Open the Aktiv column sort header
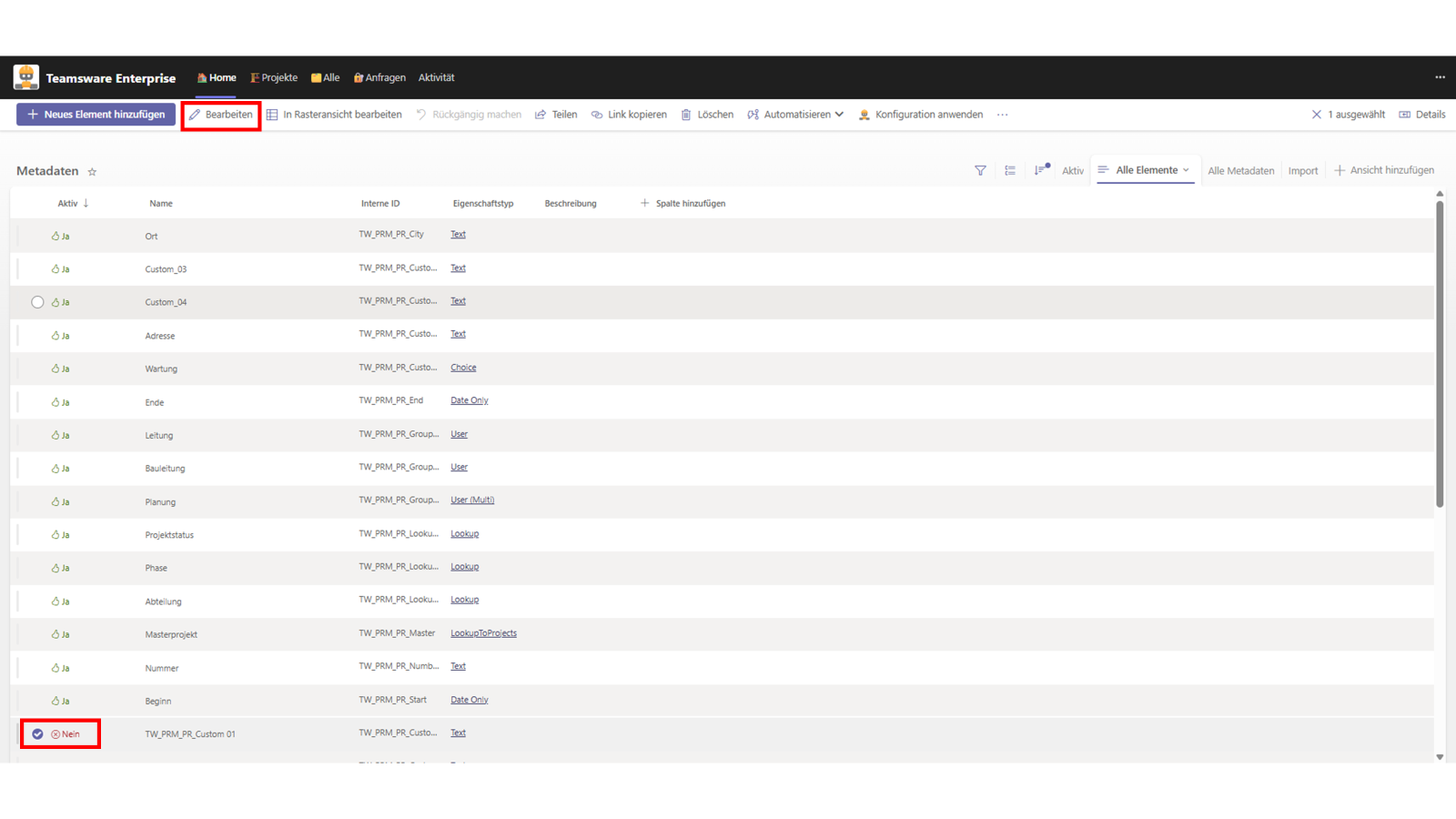 pos(73,204)
